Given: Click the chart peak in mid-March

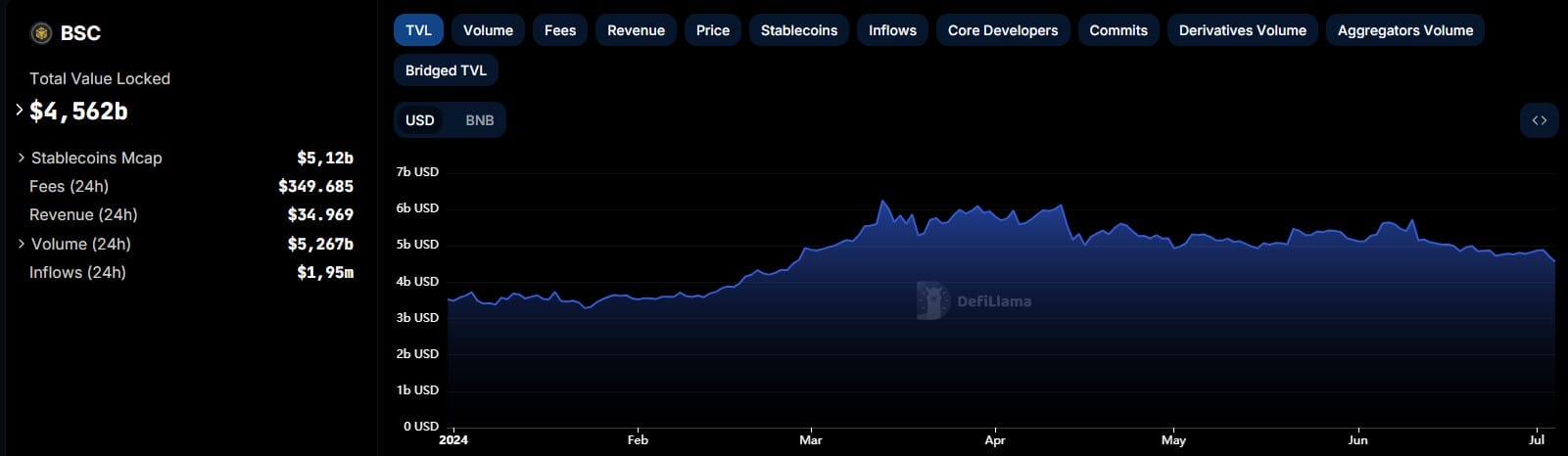Looking at the screenshot, I should (x=882, y=203).
